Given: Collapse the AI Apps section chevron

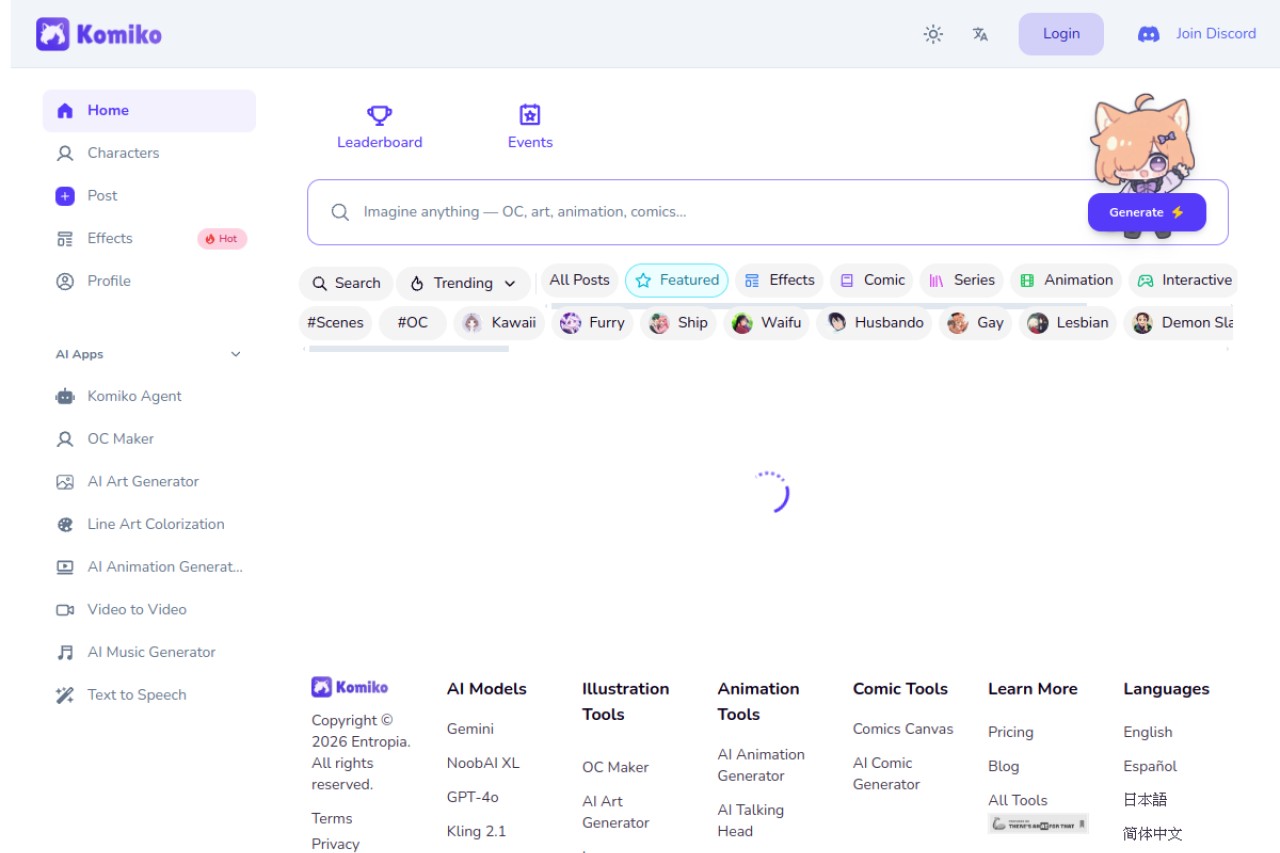Looking at the screenshot, I should [x=236, y=354].
